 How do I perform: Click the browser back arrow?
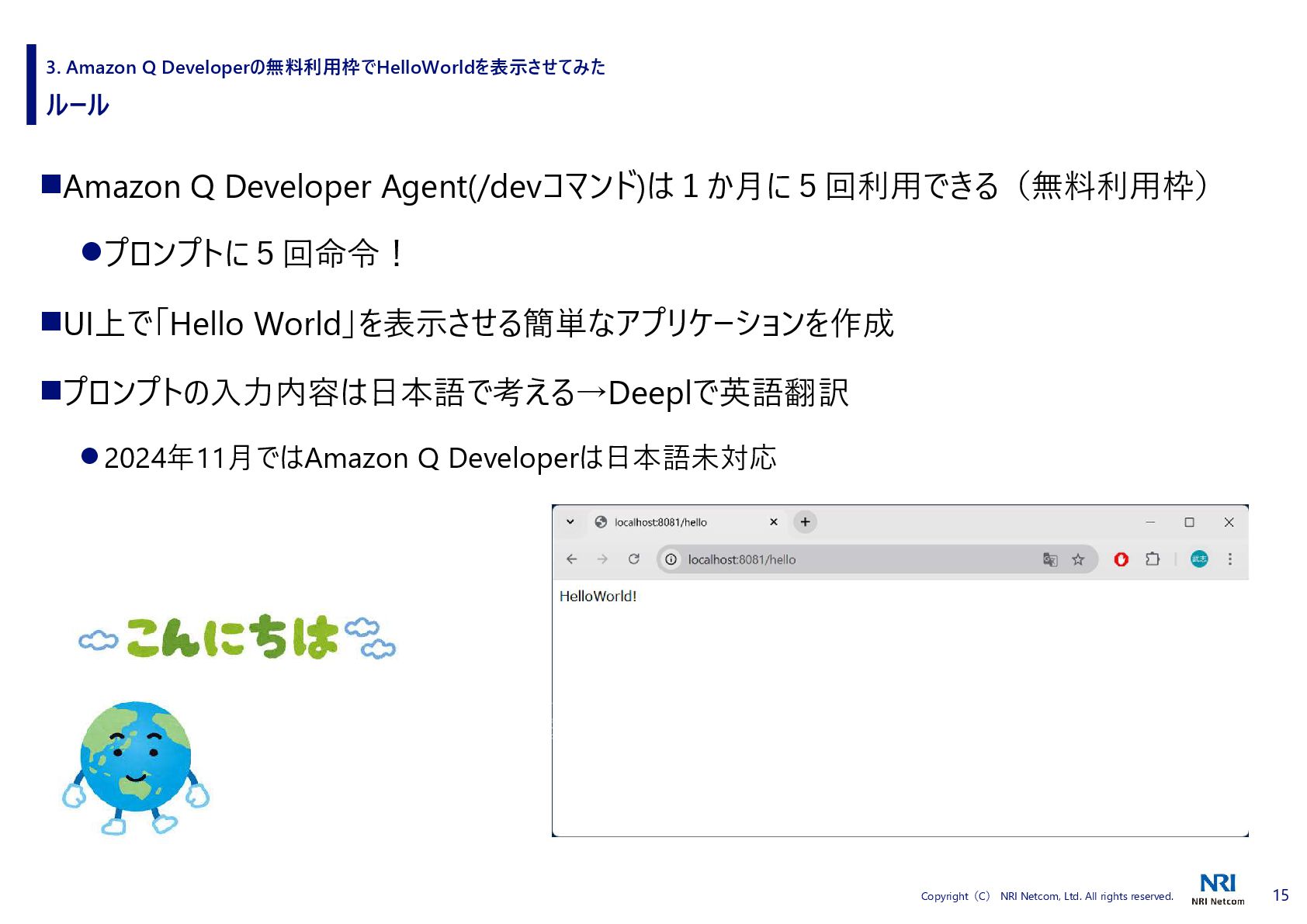(x=572, y=559)
